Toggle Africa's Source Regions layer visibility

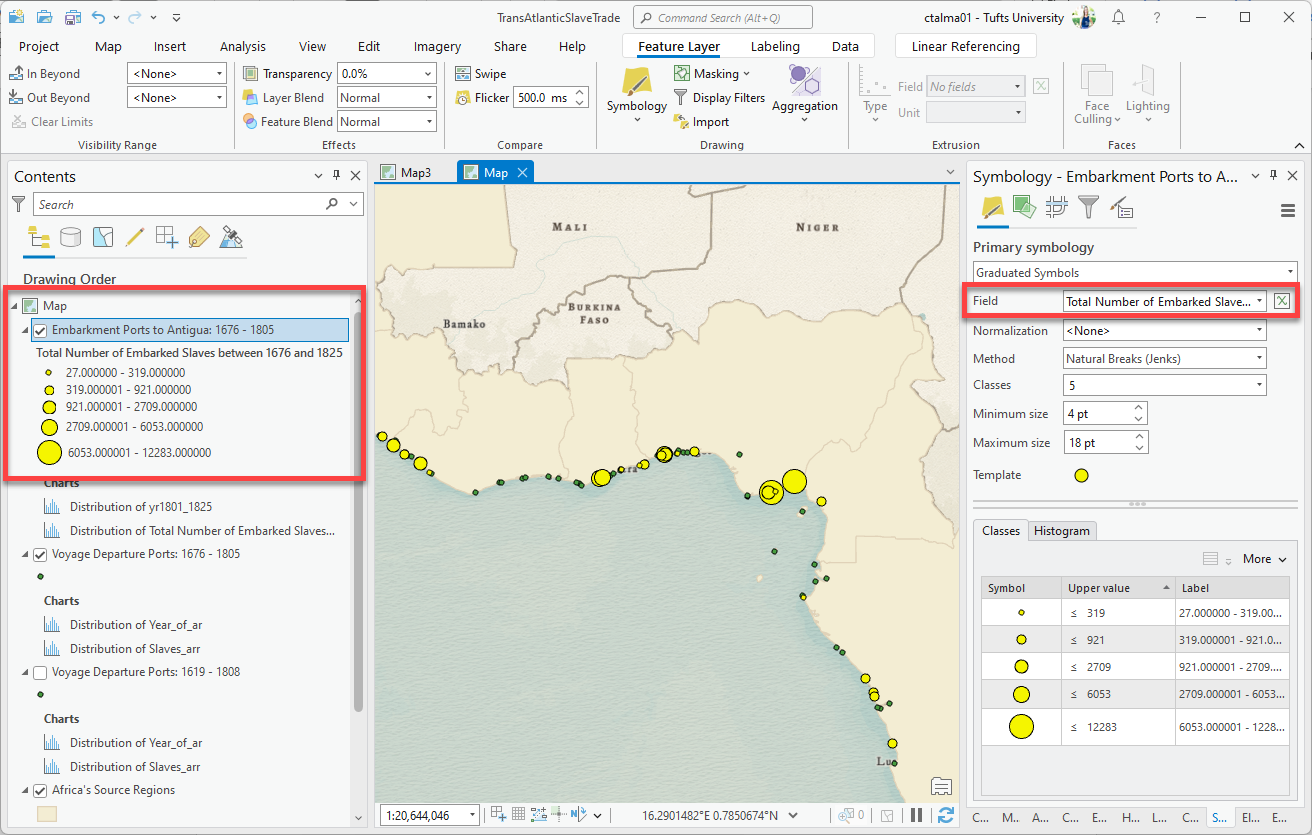pos(41,790)
